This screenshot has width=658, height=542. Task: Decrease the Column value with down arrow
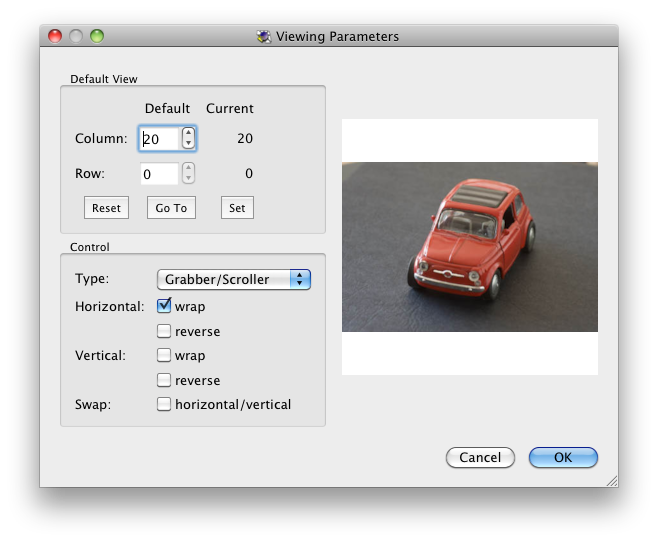(x=188, y=143)
